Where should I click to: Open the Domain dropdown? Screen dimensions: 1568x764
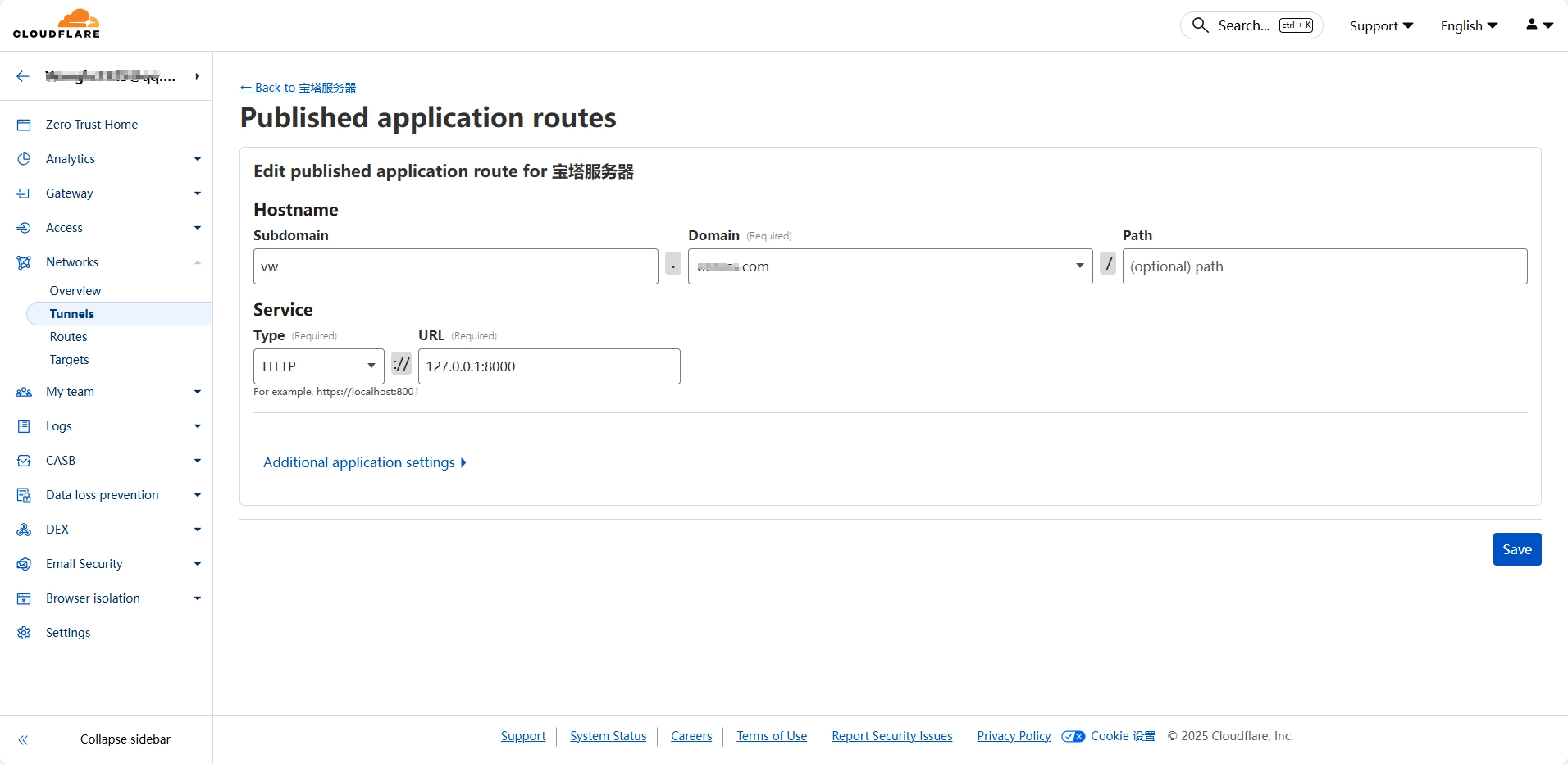pos(890,266)
